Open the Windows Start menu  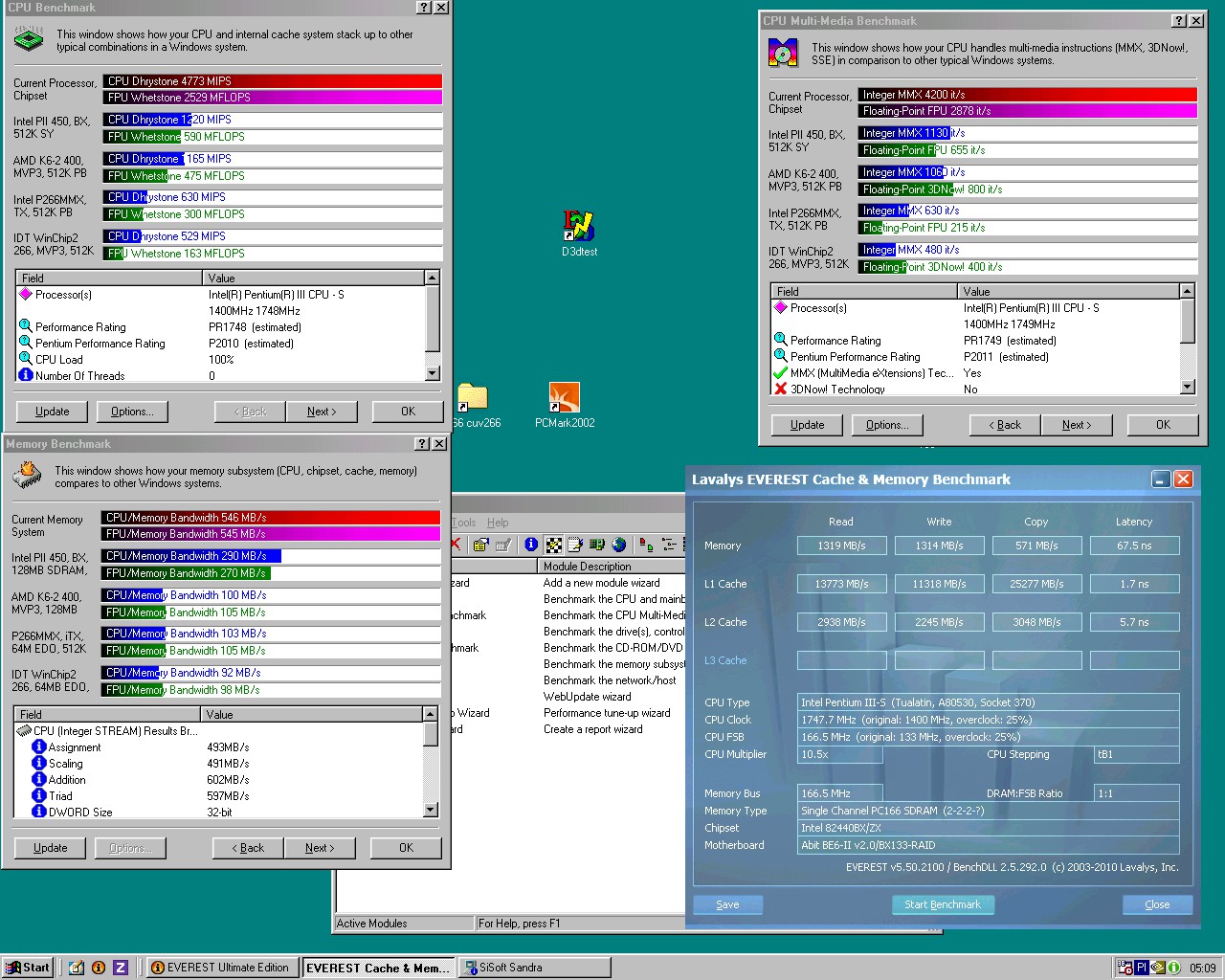point(28,968)
